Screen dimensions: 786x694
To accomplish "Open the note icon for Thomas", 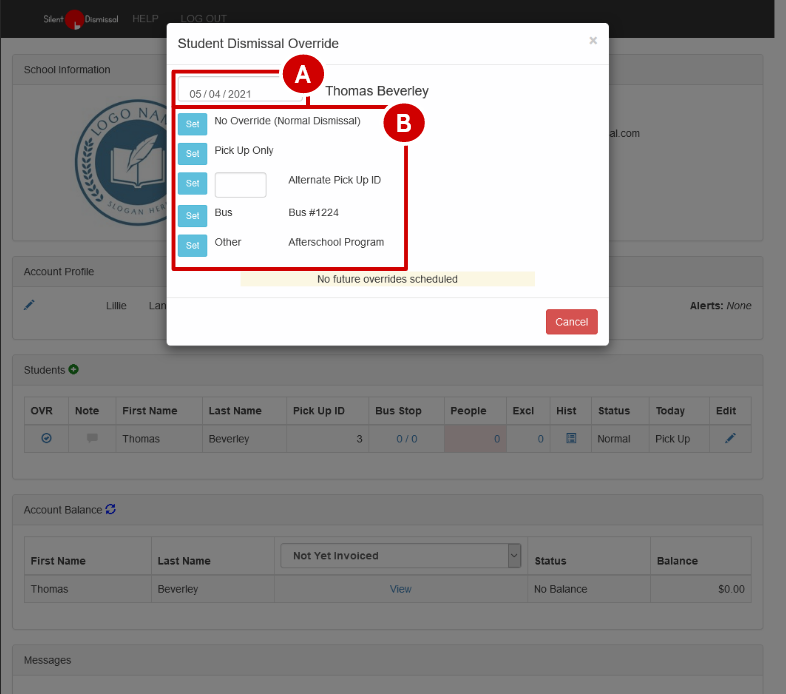I will 92,439.
